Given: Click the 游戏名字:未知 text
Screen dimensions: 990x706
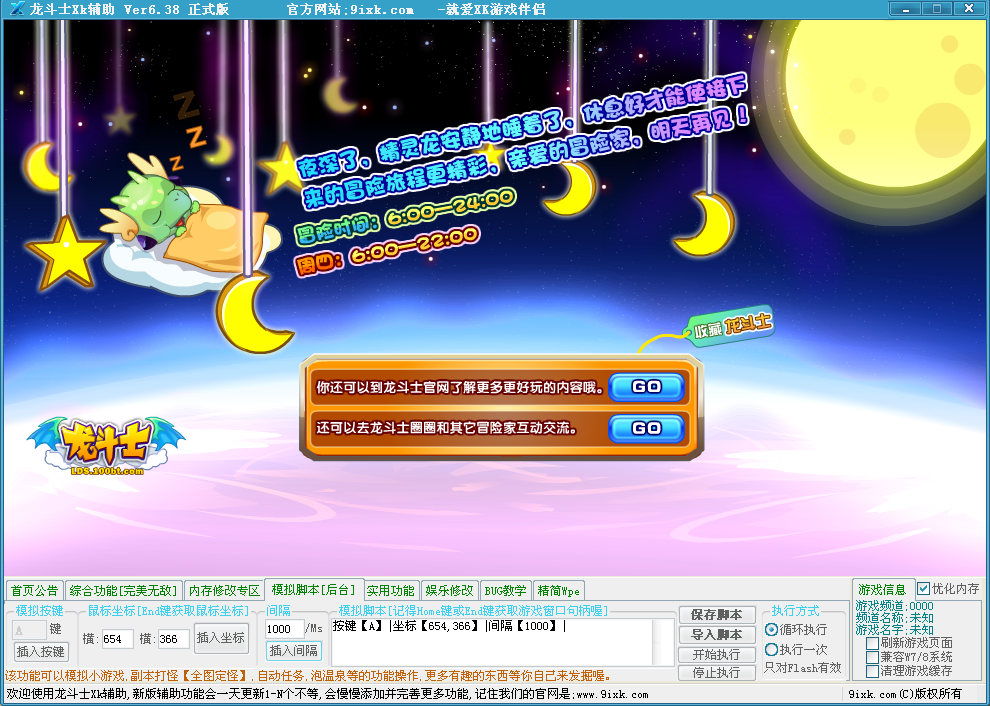Looking at the screenshot, I should pyautogui.click(x=894, y=630).
